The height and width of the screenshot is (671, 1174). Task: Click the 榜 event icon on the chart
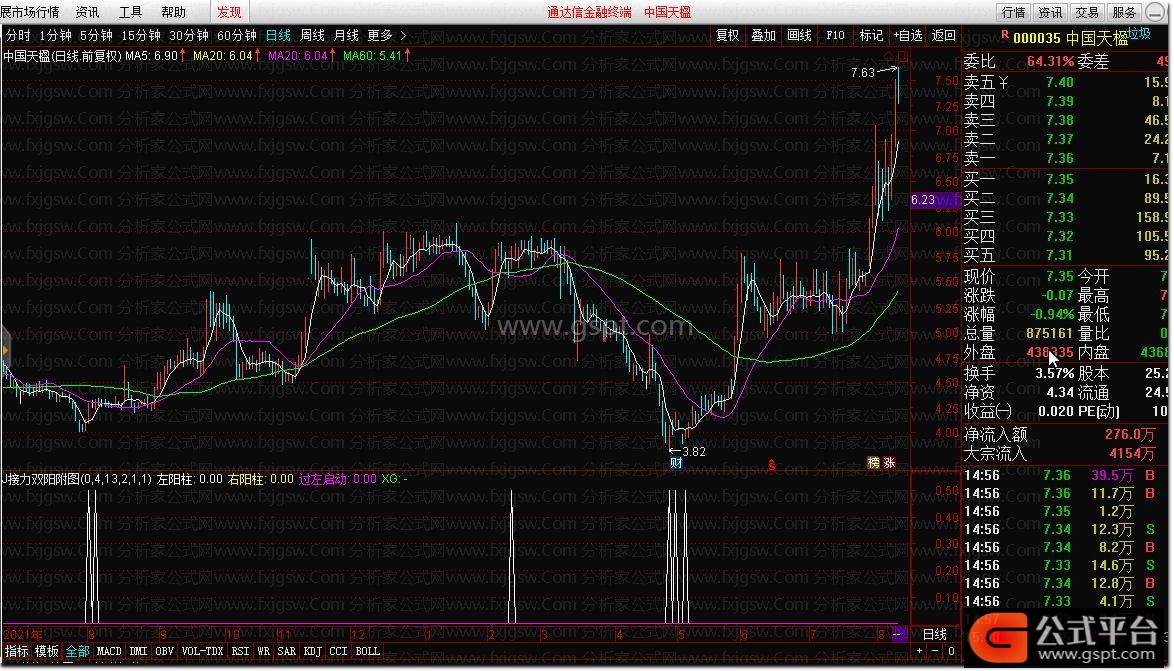point(873,464)
